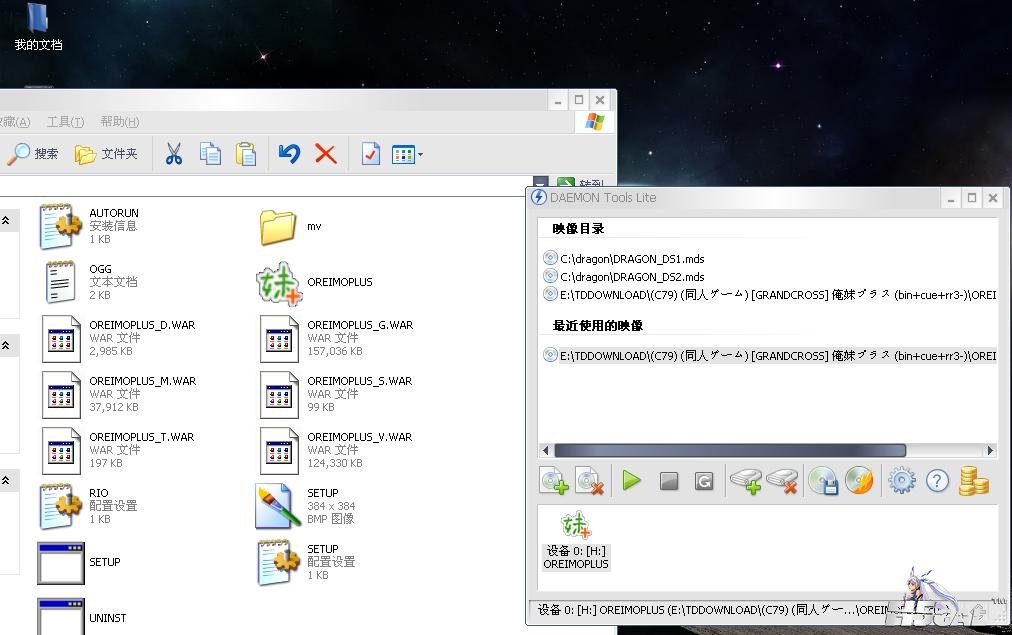Select the OREIMOPLUS_V.WAR file
This screenshot has width=1012, height=635.
point(336,450)
